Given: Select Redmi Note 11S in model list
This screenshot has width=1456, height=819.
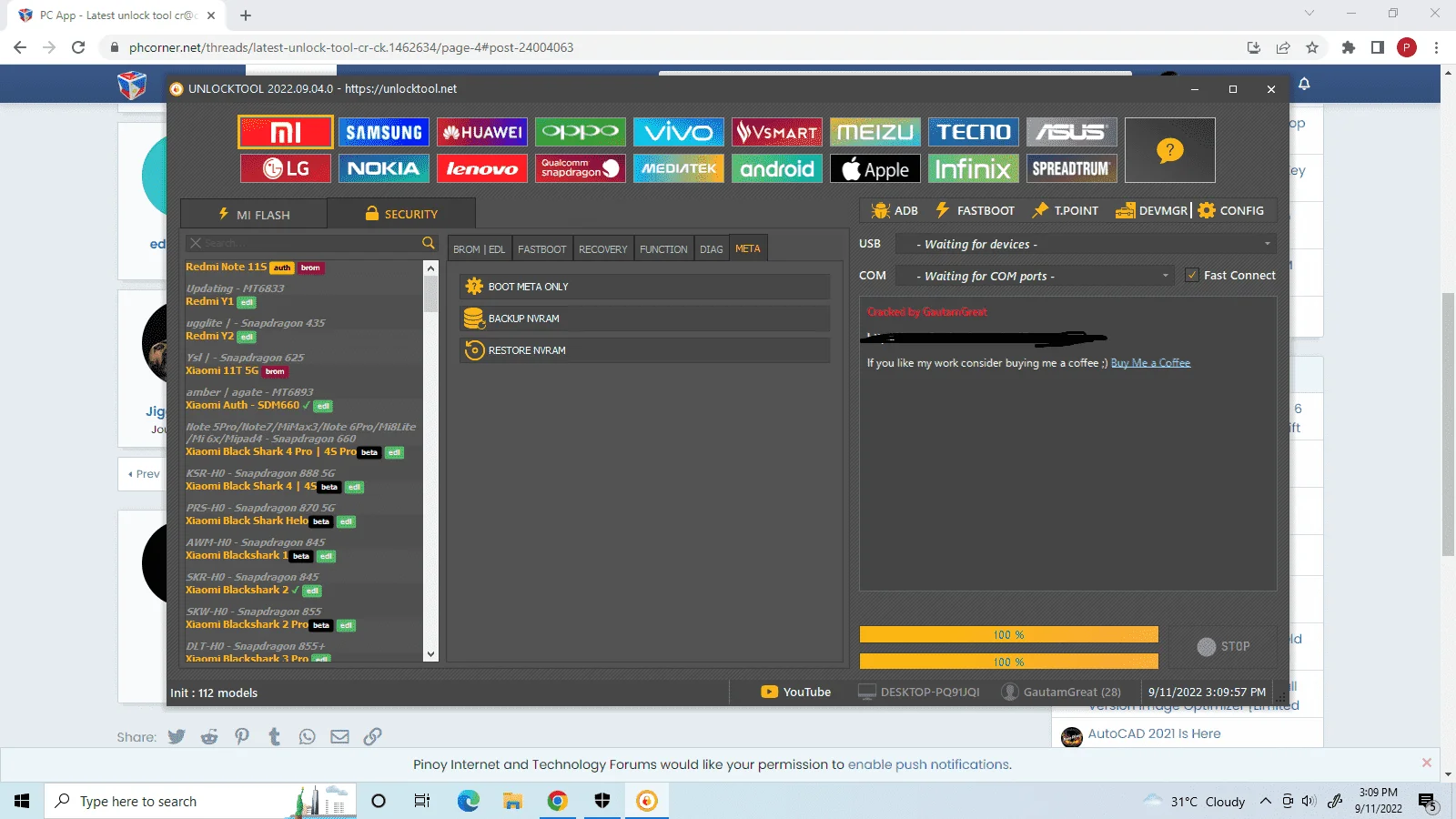Looking at the screenshot, I should tap(226, 267).
